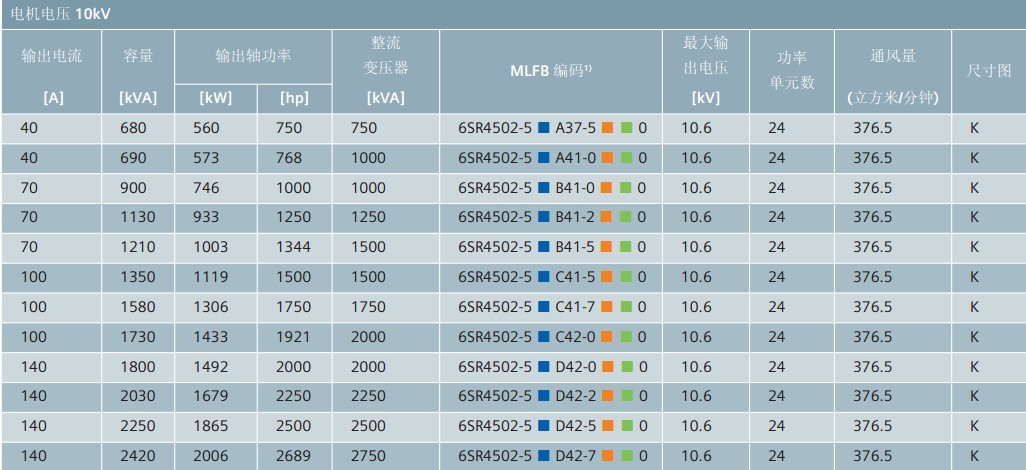Click the MLFB 编码 column header
Screen dimensions: 1026x470
pos(551,70)
